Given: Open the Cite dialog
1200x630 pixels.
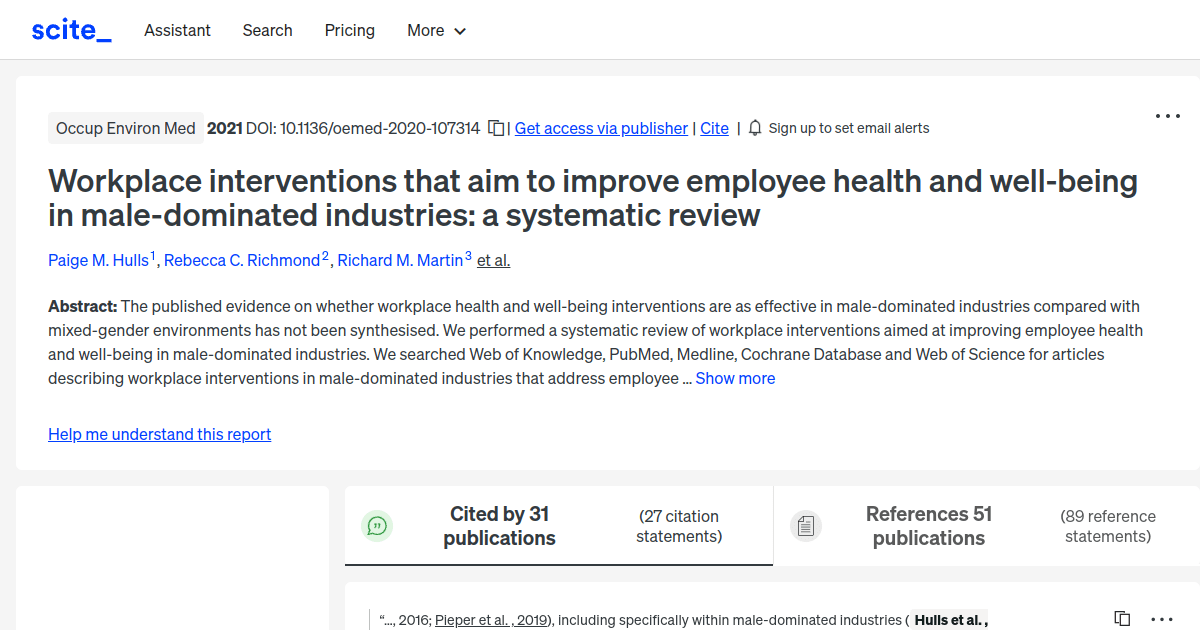Looking at the screenshot, I should [x=714, y=128].
